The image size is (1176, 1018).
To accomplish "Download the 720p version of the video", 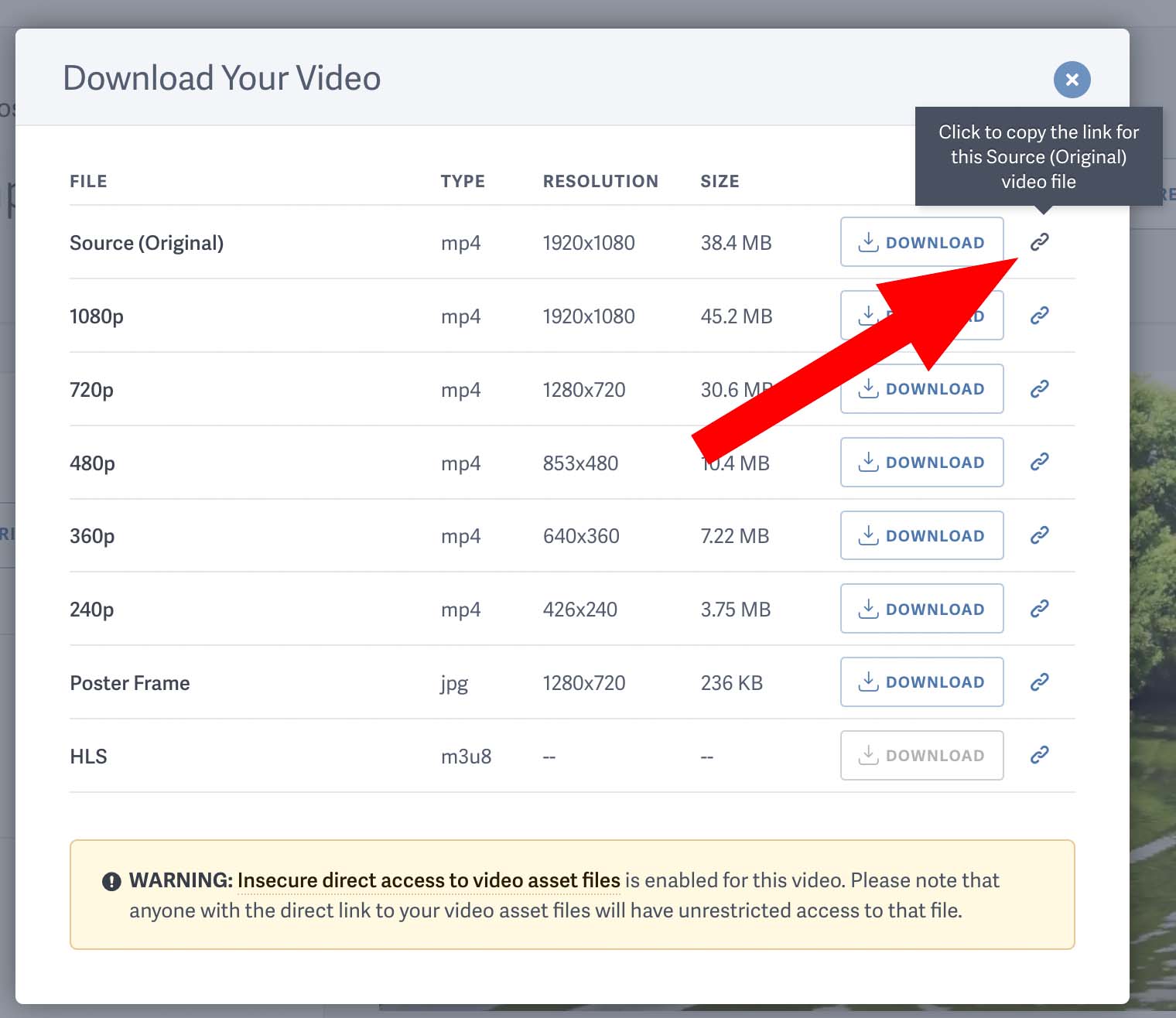I will [921, 388].
